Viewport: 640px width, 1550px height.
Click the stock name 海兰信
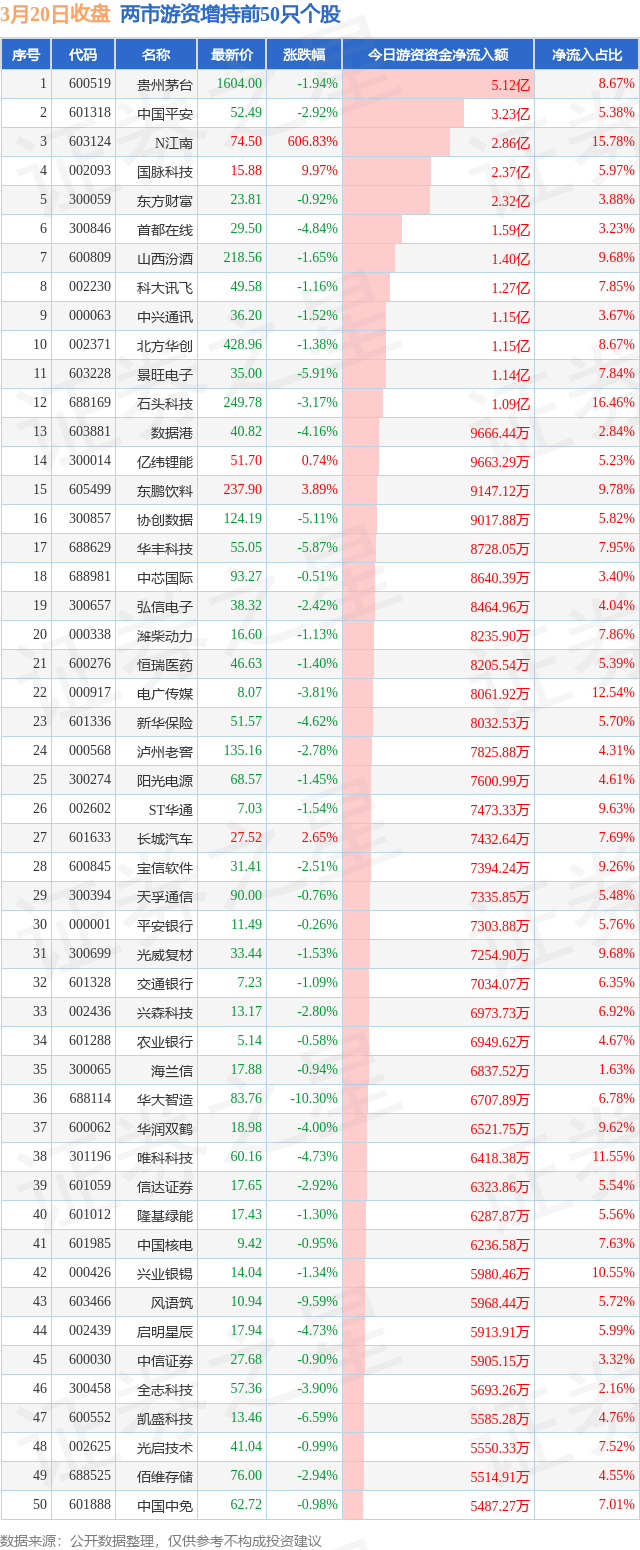pyautogui.click(x=171, y=1071)
